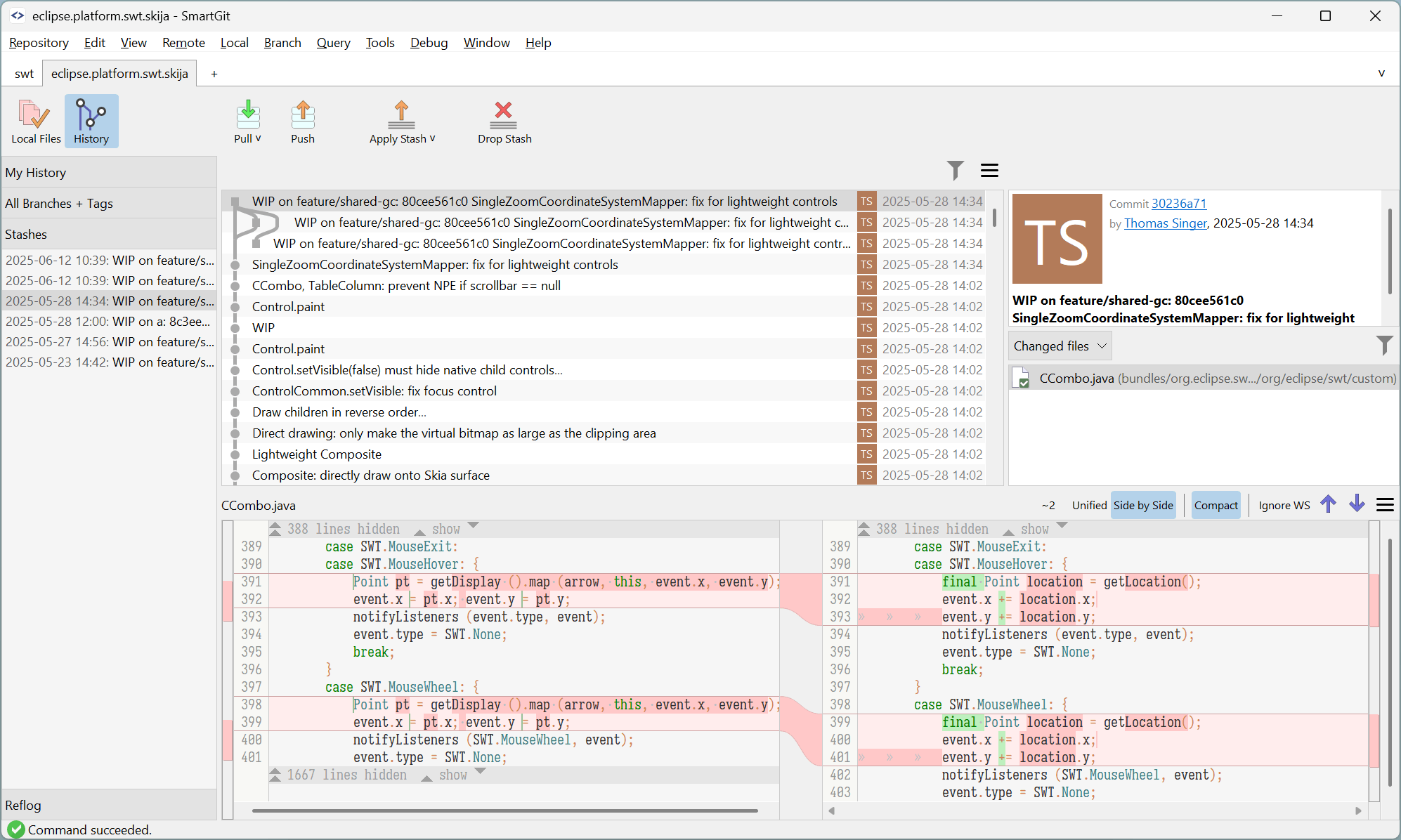Open the Local Files view
Viewport: 1401px width, 840px height.
click(35, 121)
